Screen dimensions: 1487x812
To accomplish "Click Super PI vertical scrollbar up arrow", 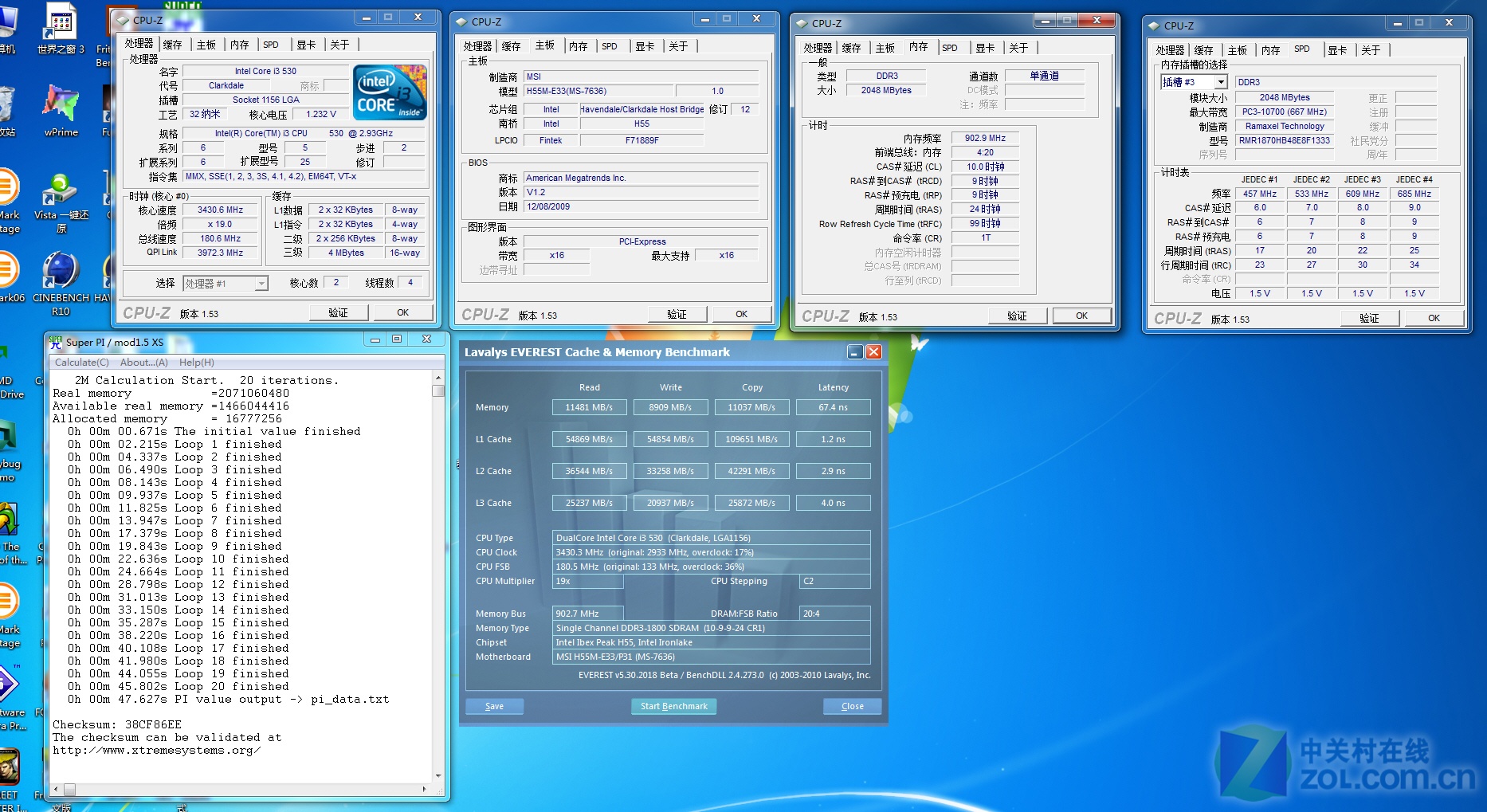I will point(437,378).
